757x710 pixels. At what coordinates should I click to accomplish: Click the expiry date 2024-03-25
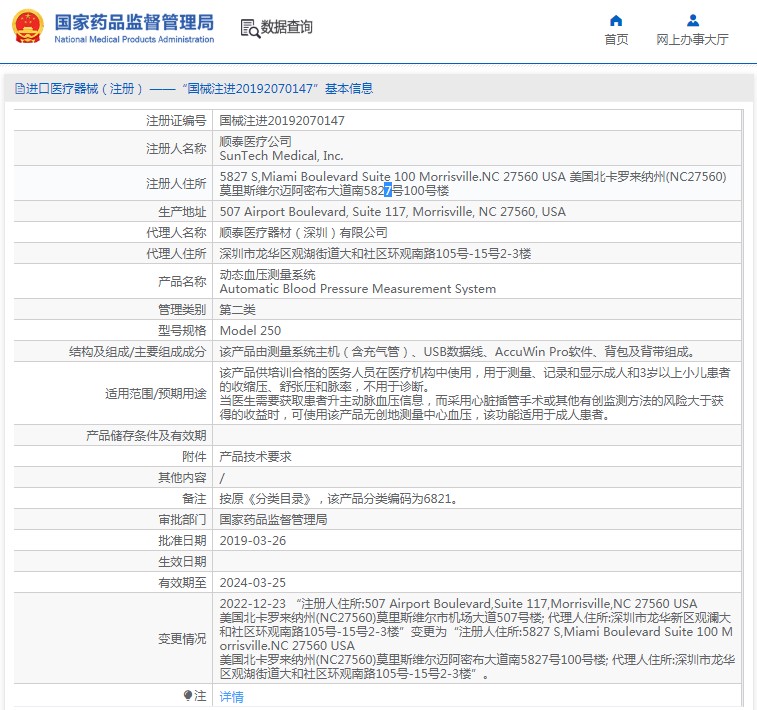click(252, 583)
